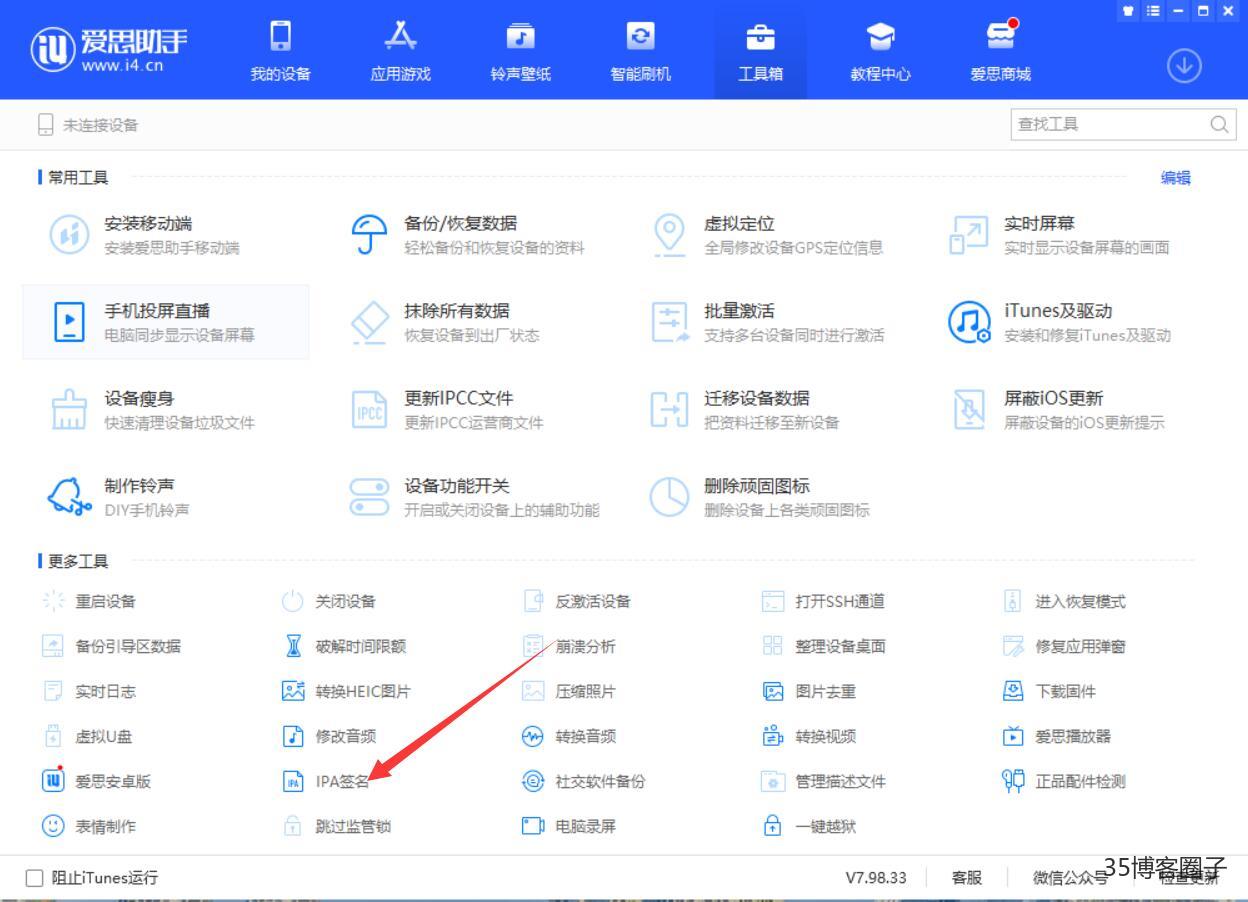Open 图片去重 tool

tap(810, 691)
